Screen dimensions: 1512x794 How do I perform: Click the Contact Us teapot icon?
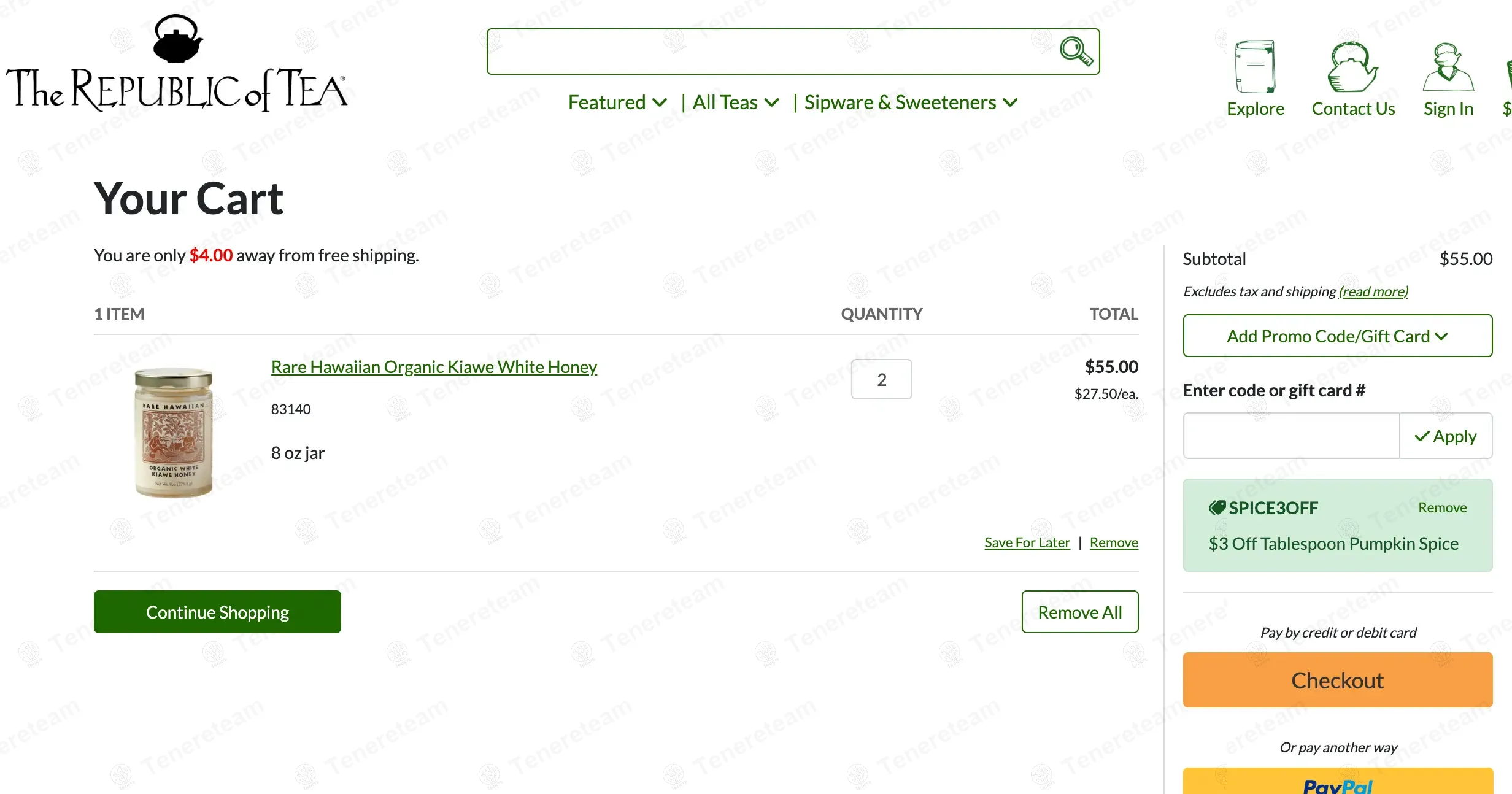click(1352, 67)
